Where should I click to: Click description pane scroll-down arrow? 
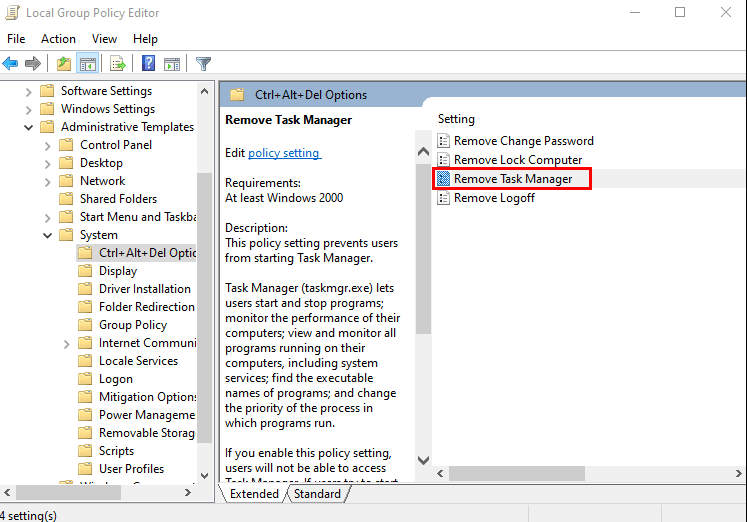point(423,460)
